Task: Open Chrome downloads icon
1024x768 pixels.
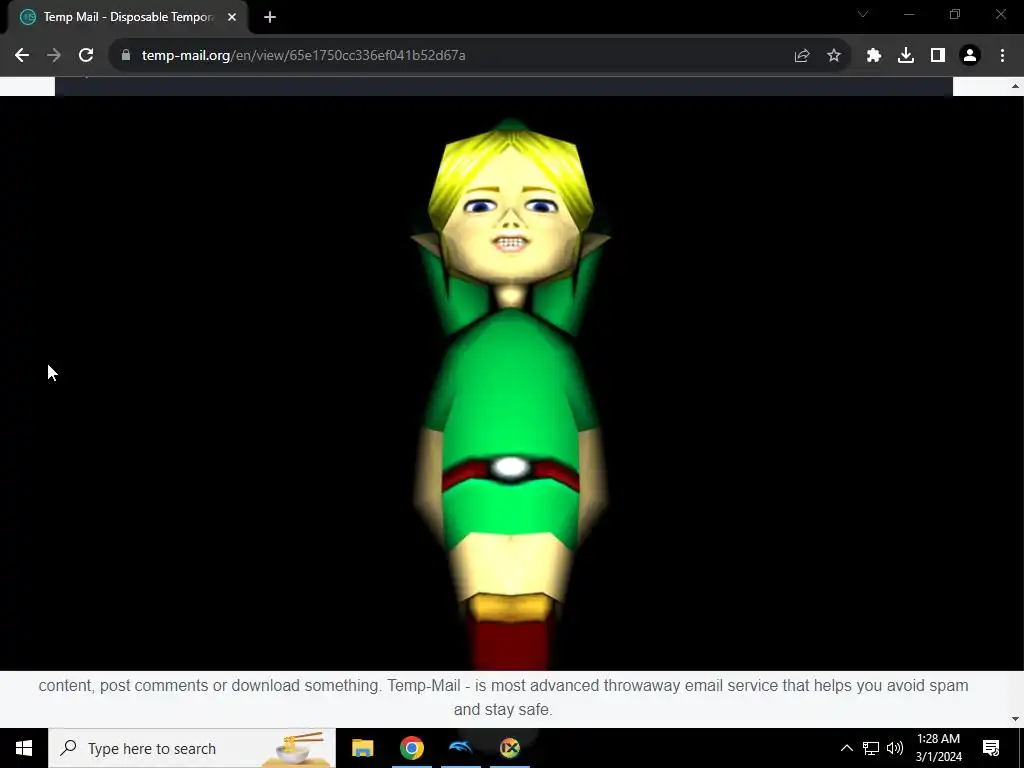Action: (x=906, y=56)
